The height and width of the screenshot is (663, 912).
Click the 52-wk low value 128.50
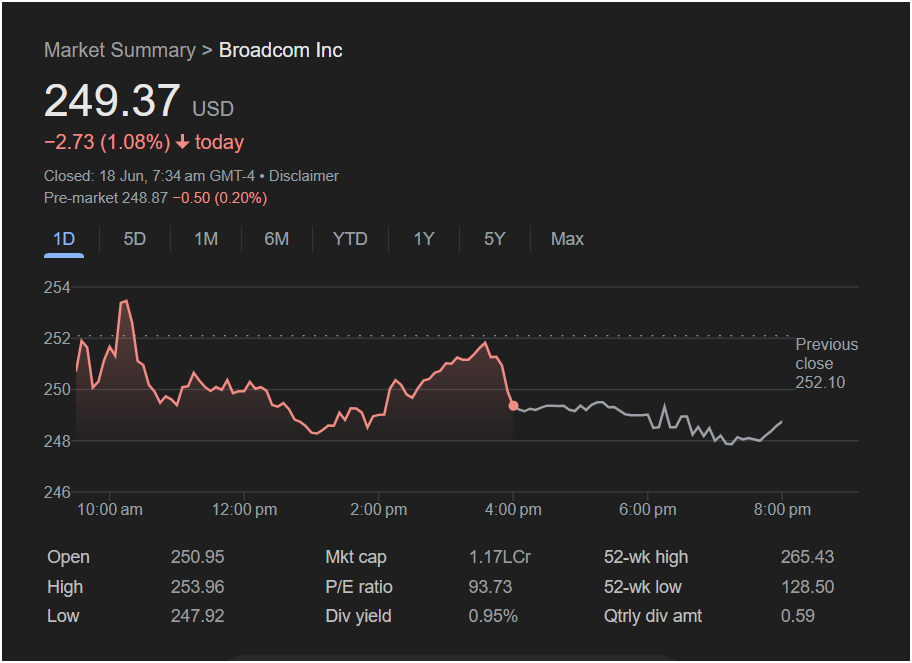click(807, 587)
